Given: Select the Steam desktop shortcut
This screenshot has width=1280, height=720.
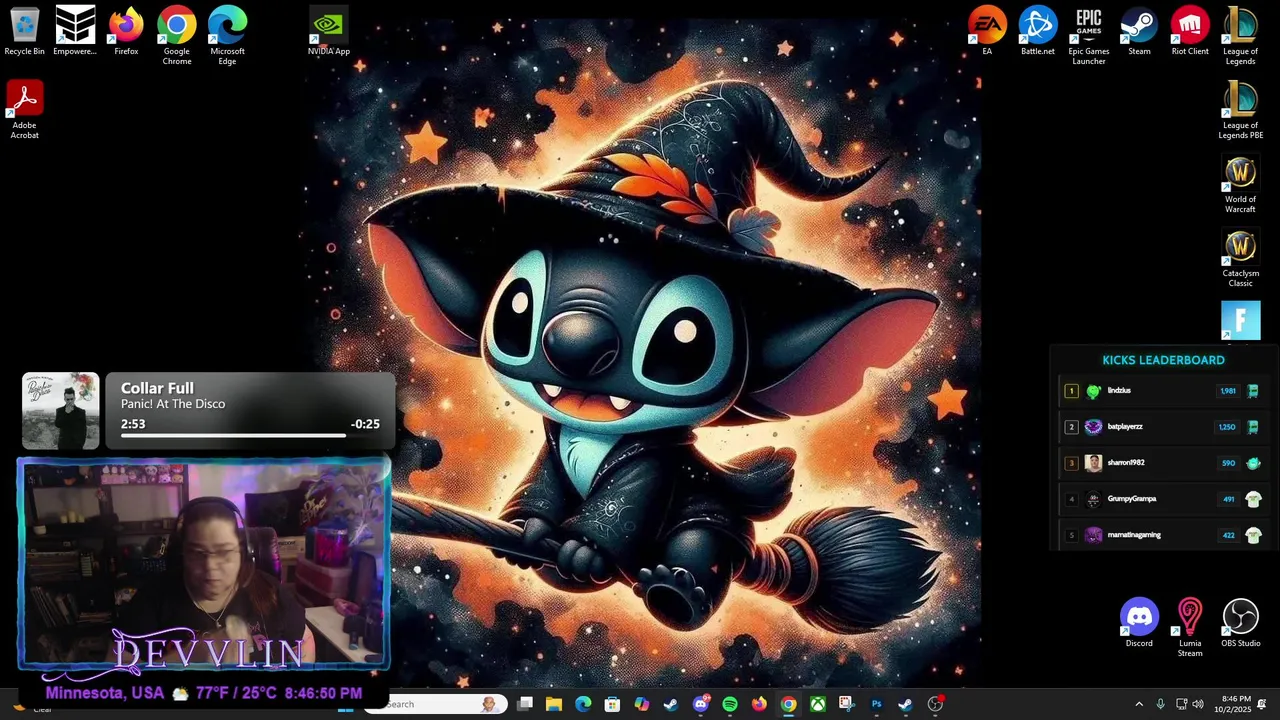Looking at the screenshot, I should (x=1139, y=31).
